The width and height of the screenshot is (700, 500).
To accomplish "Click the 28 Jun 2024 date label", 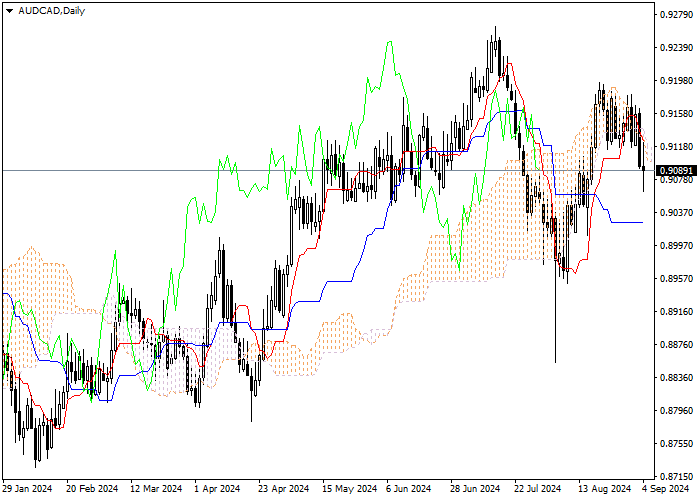I will point(475,489).
